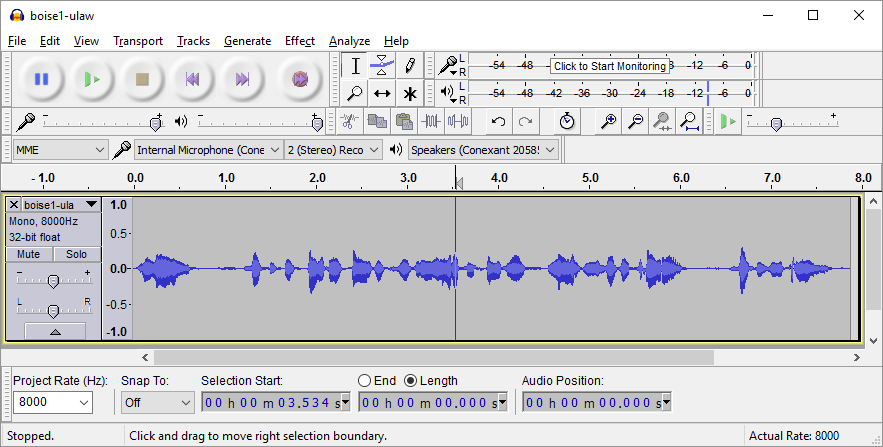Click the track pan L-R slider thumb
This screenshot has width=883, height=447.
[53, 311]
